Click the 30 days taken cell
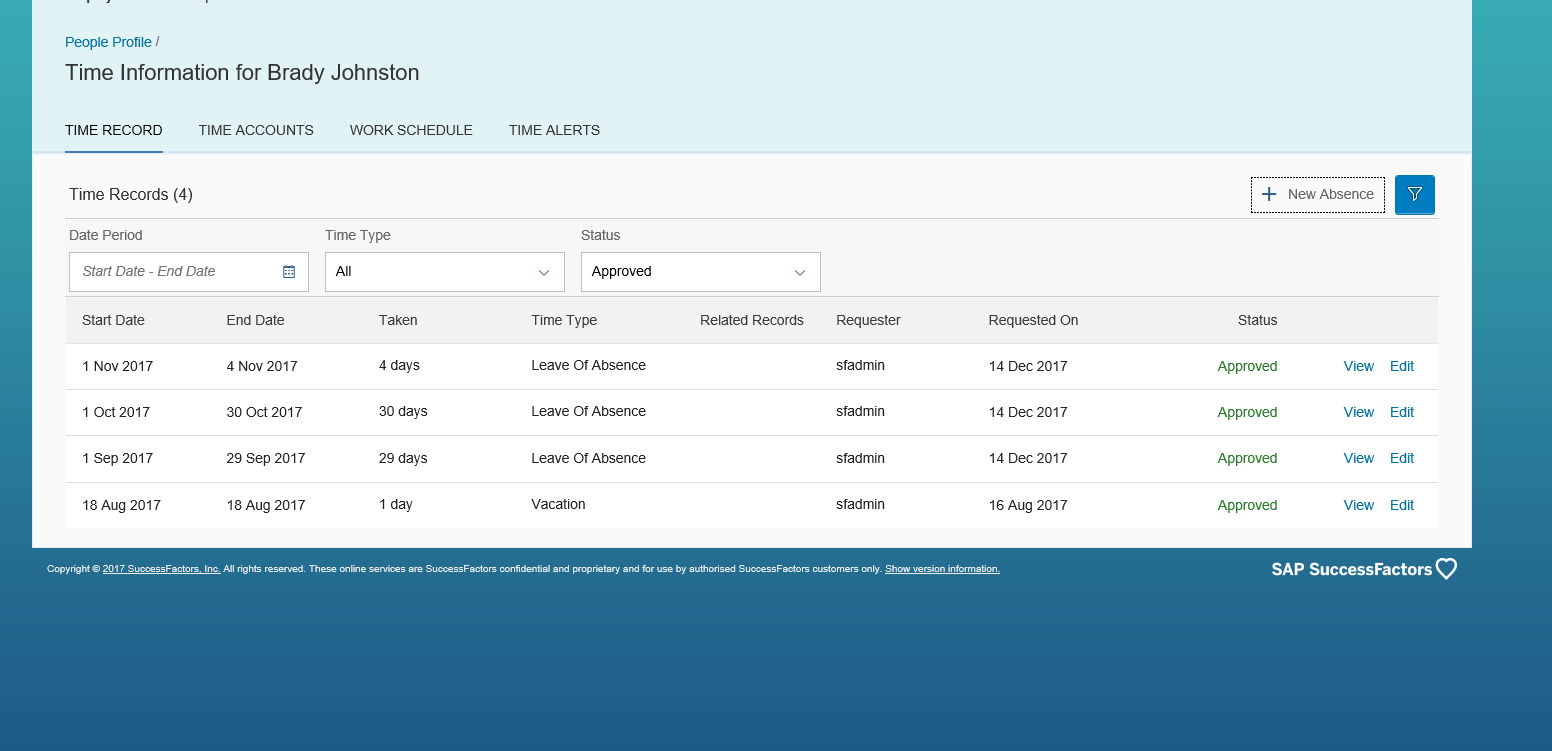Viewport: 1552px width, 751px height. 403,411
